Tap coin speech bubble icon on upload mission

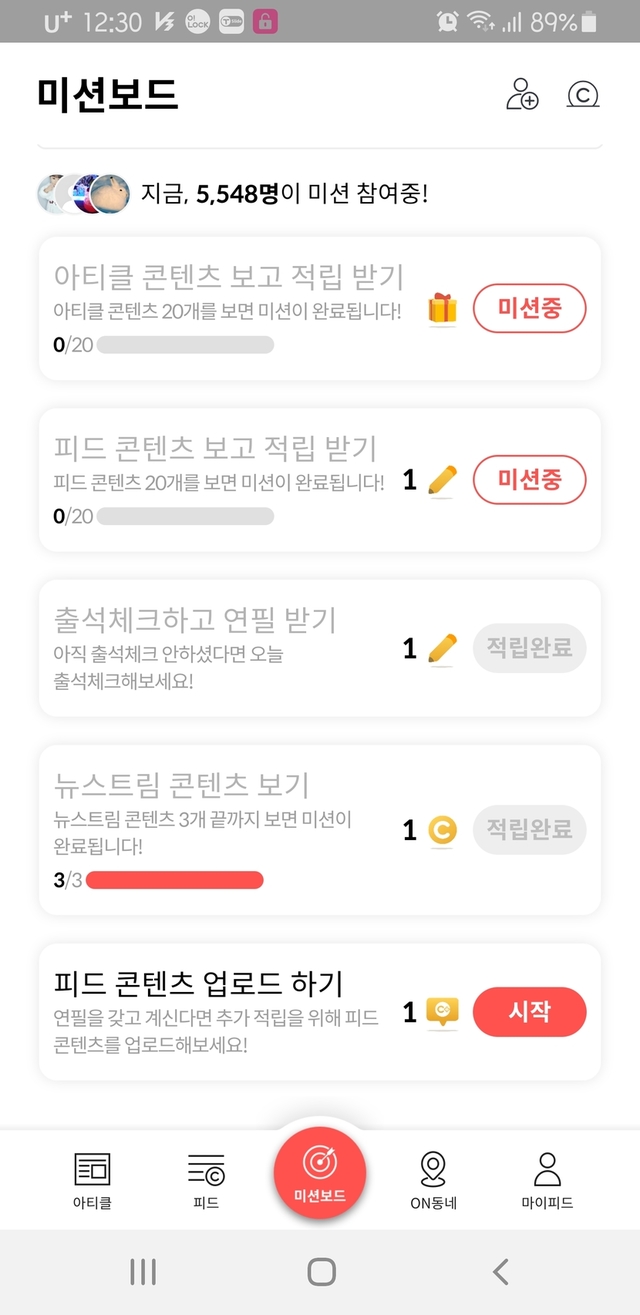pyautogui.click(x=441, y=1012)
